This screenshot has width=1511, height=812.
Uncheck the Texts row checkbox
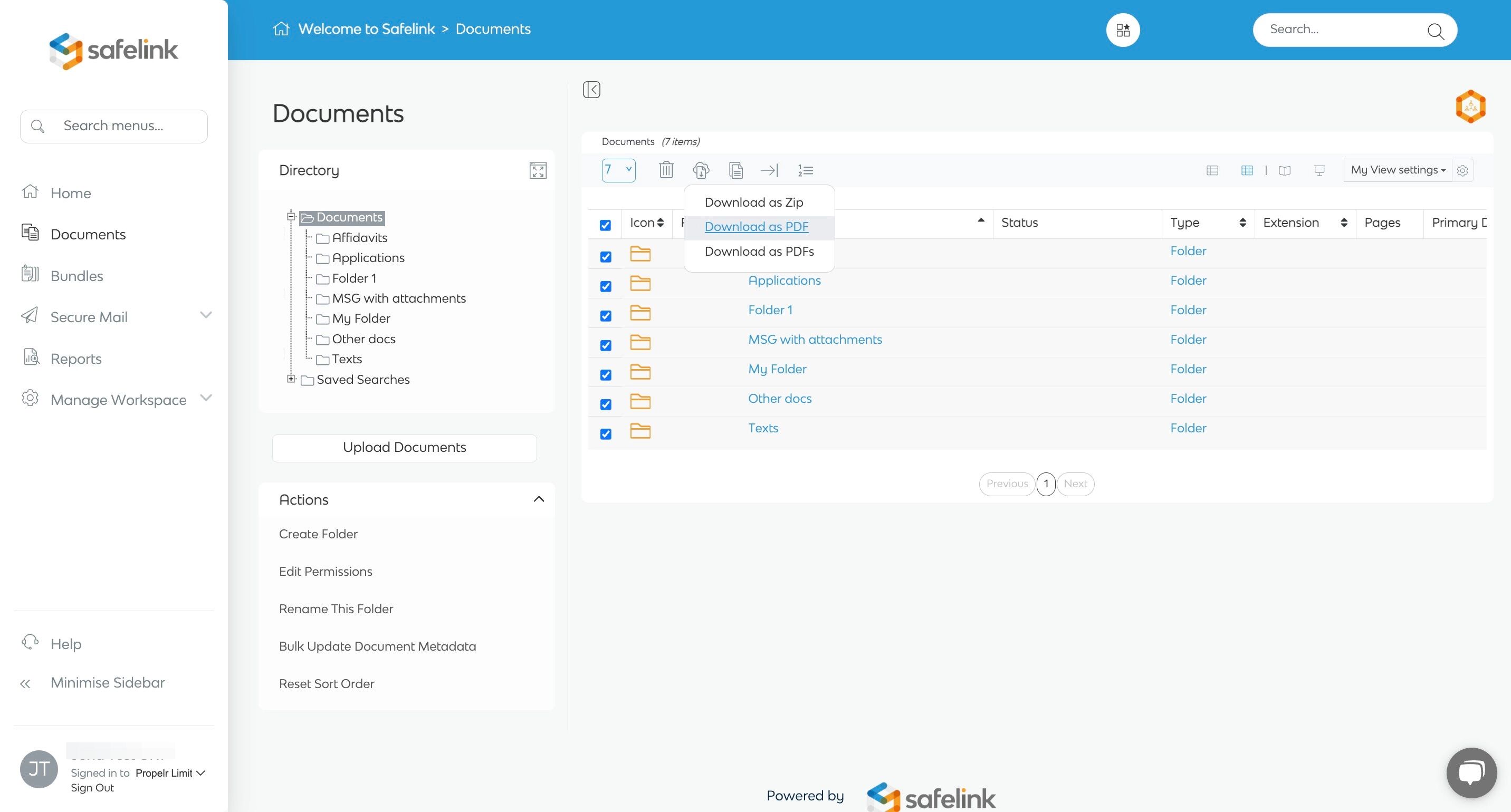(x=605, y=434)
